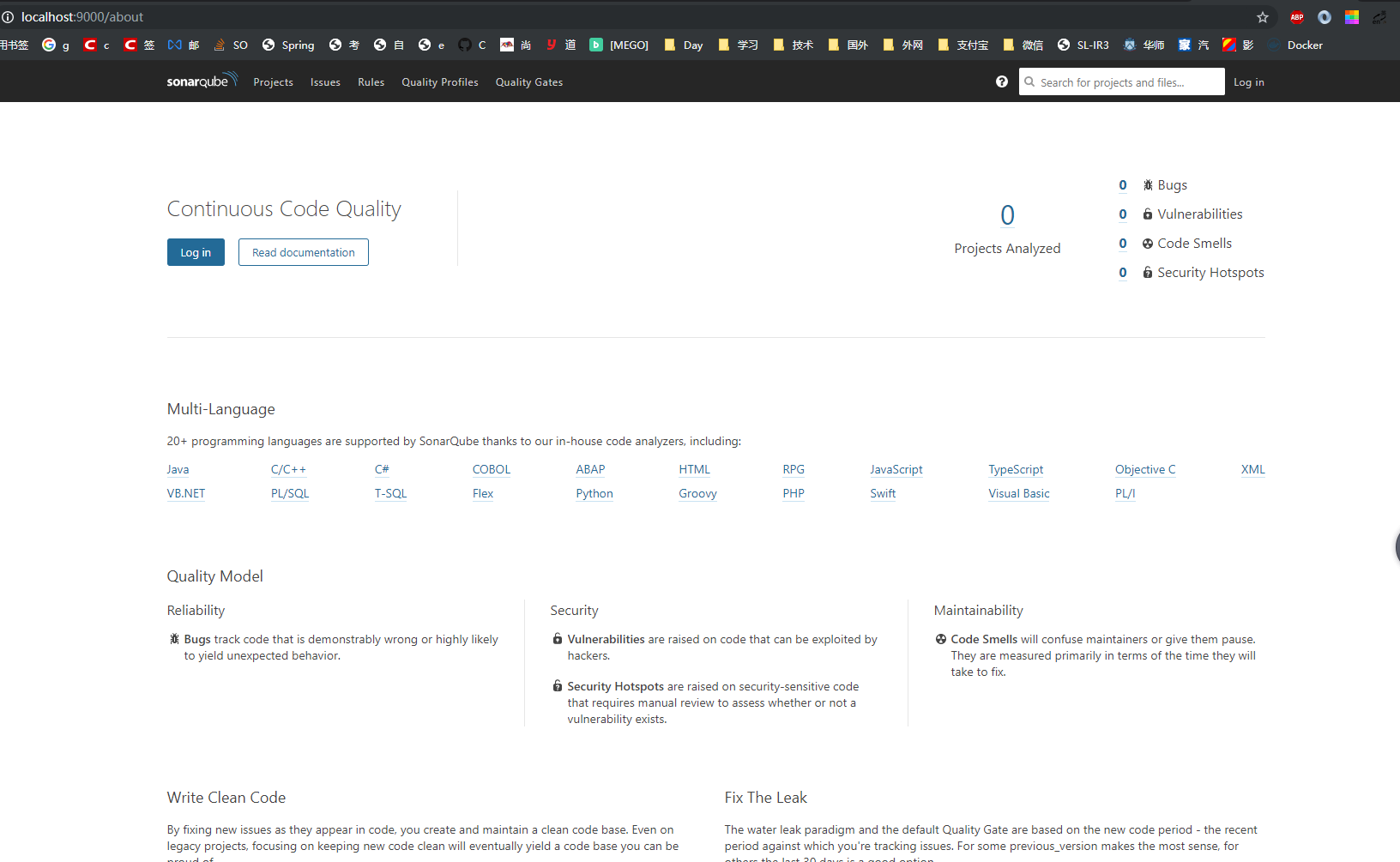Click the blue 'Log in' button
Viewport: 1400px width, 862px height.
pyautogui.click(x=196, y=252)
